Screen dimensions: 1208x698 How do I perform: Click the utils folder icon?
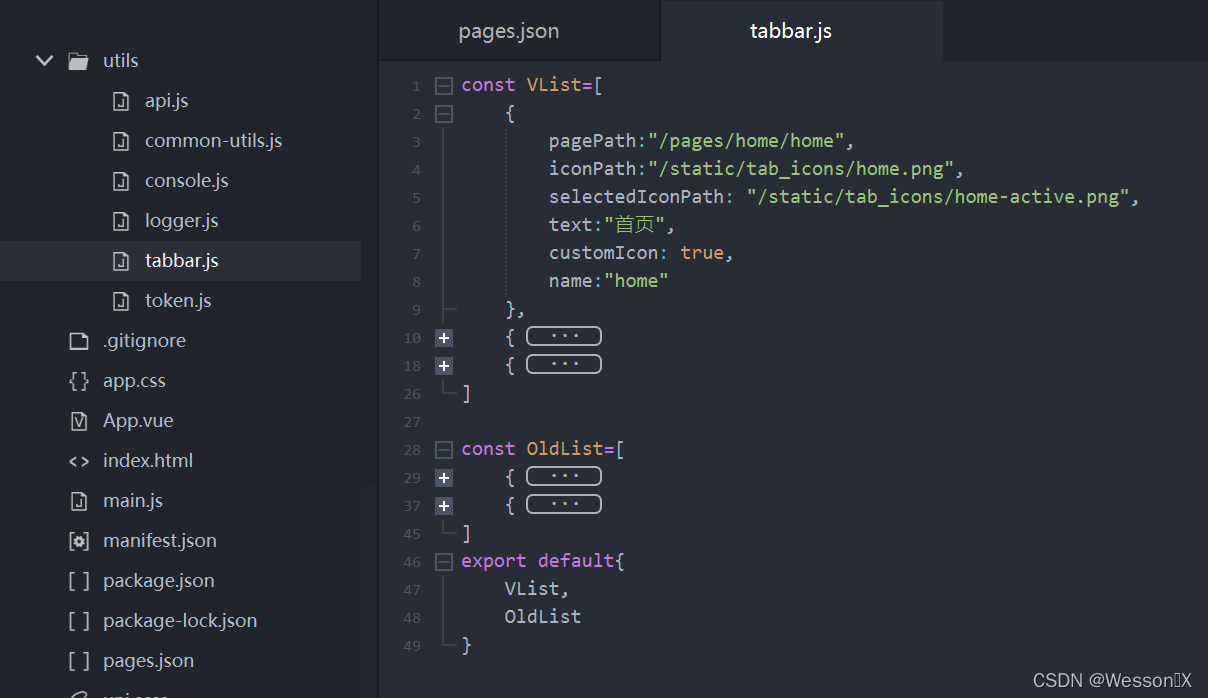pos(79,61)
